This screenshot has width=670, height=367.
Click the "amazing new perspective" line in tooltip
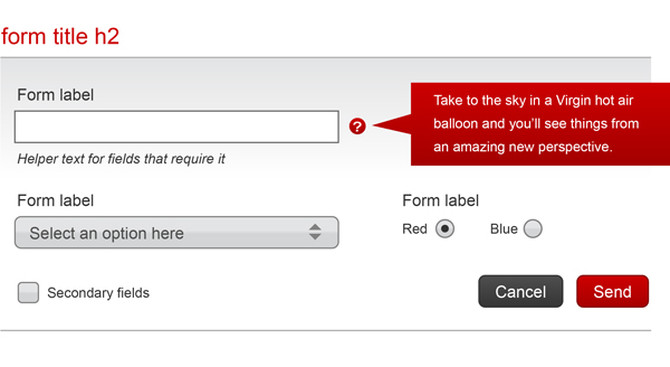[x=523, y=147]
